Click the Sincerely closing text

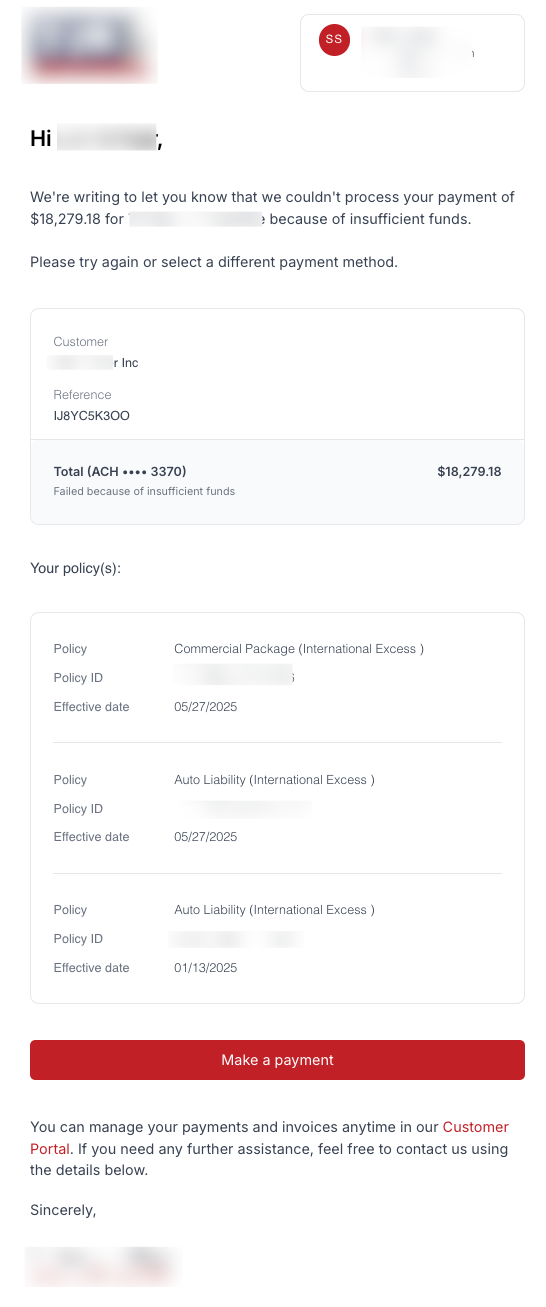click(x=63, y=1211)
